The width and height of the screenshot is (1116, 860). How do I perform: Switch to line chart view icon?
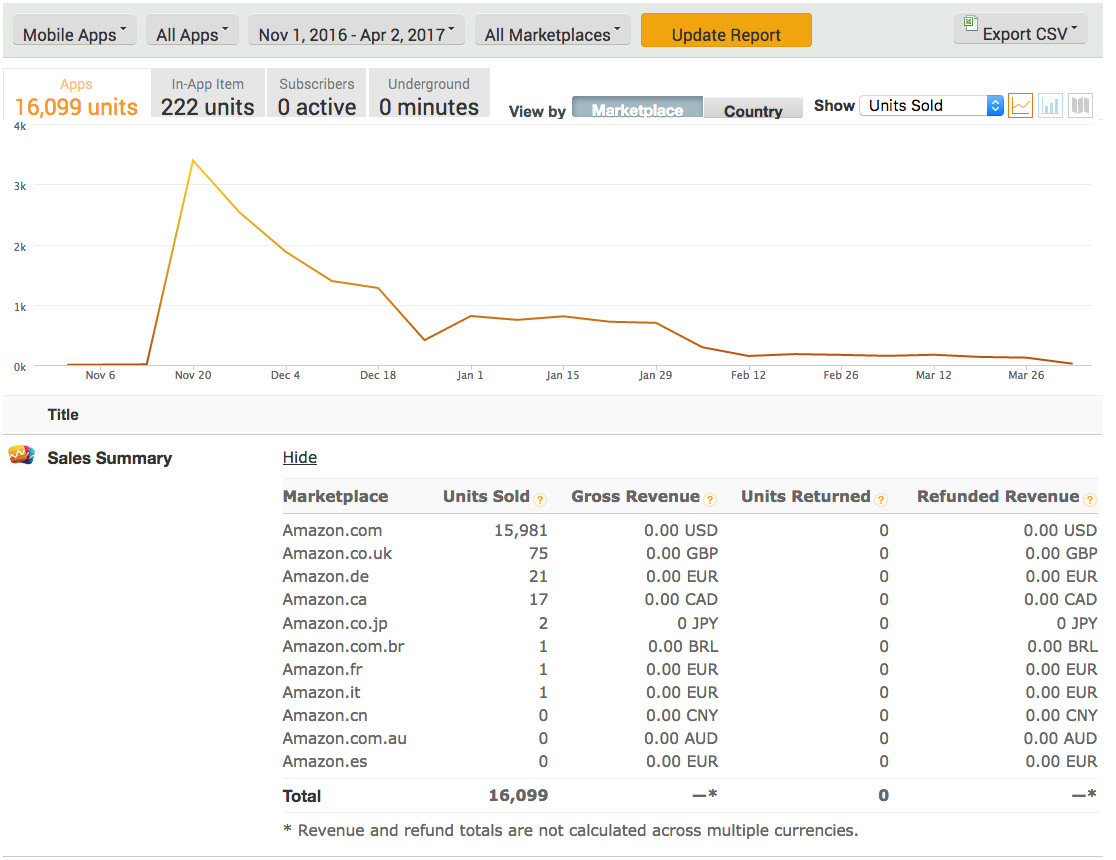(1021, 106)
